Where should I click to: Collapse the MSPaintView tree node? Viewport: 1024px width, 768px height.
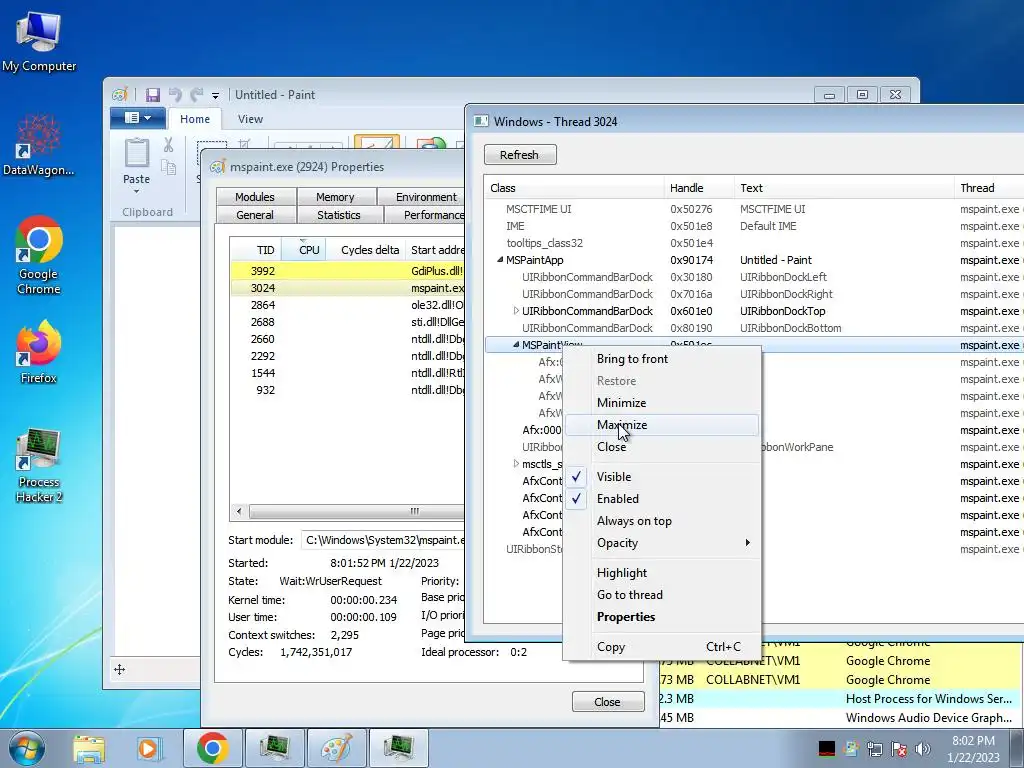(x=516, y=345)
